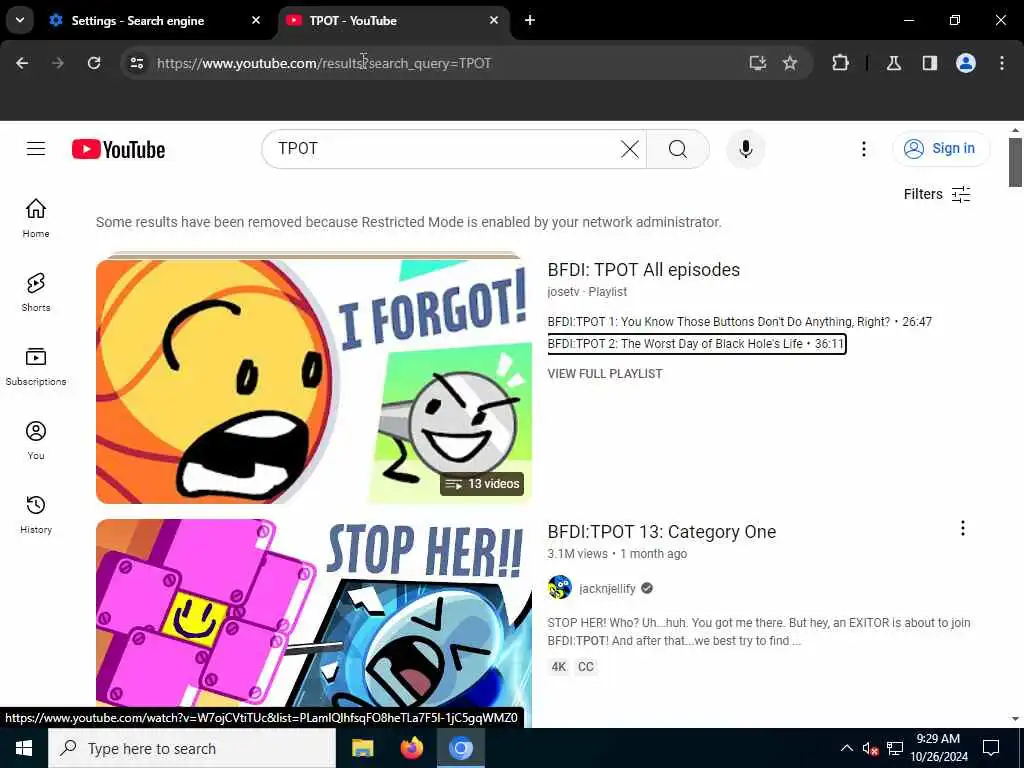Click the YouTube logo

click(118, 150)
